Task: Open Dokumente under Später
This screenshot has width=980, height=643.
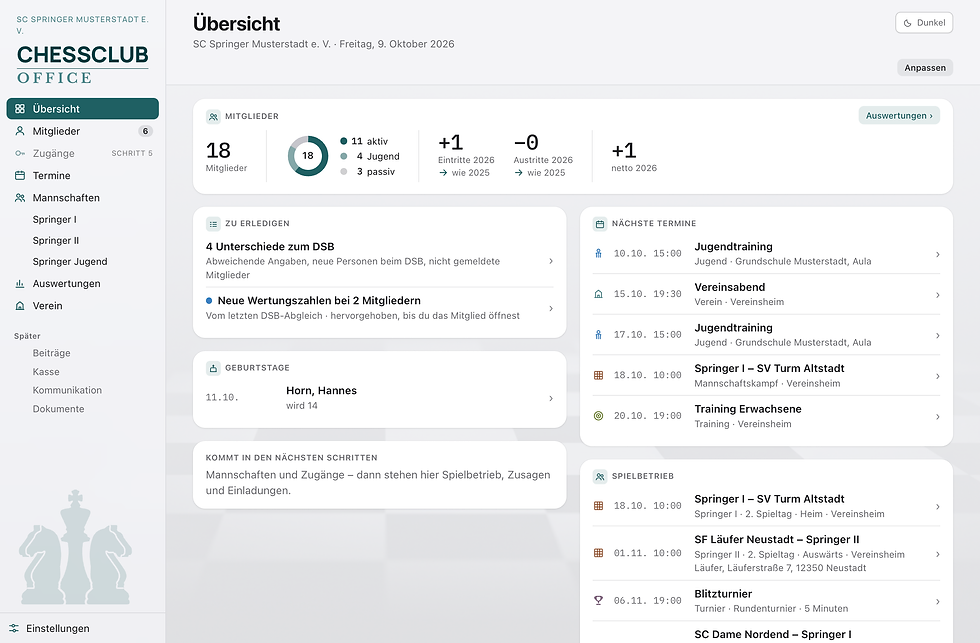Action: coord(58,409)
